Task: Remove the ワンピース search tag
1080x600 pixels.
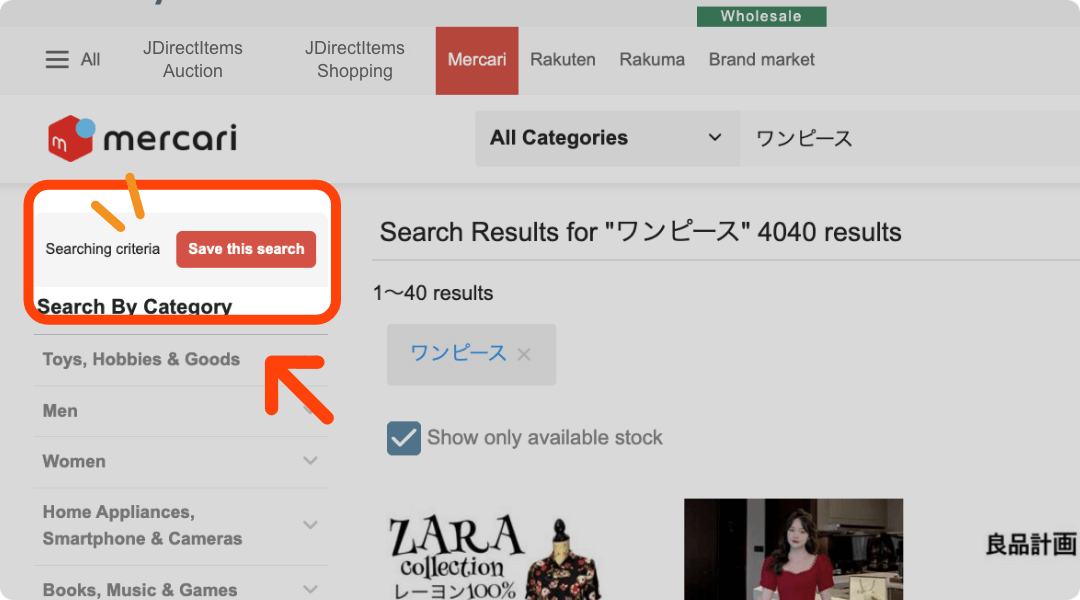Action: pyautogui.click(x=524, y=355)
